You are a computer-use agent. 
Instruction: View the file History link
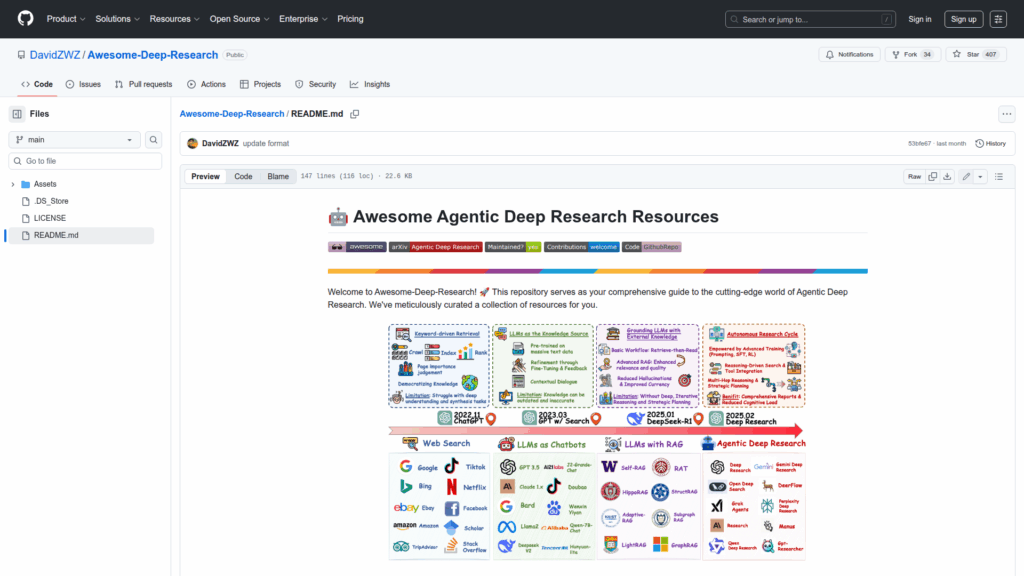[x=990, y=143]
